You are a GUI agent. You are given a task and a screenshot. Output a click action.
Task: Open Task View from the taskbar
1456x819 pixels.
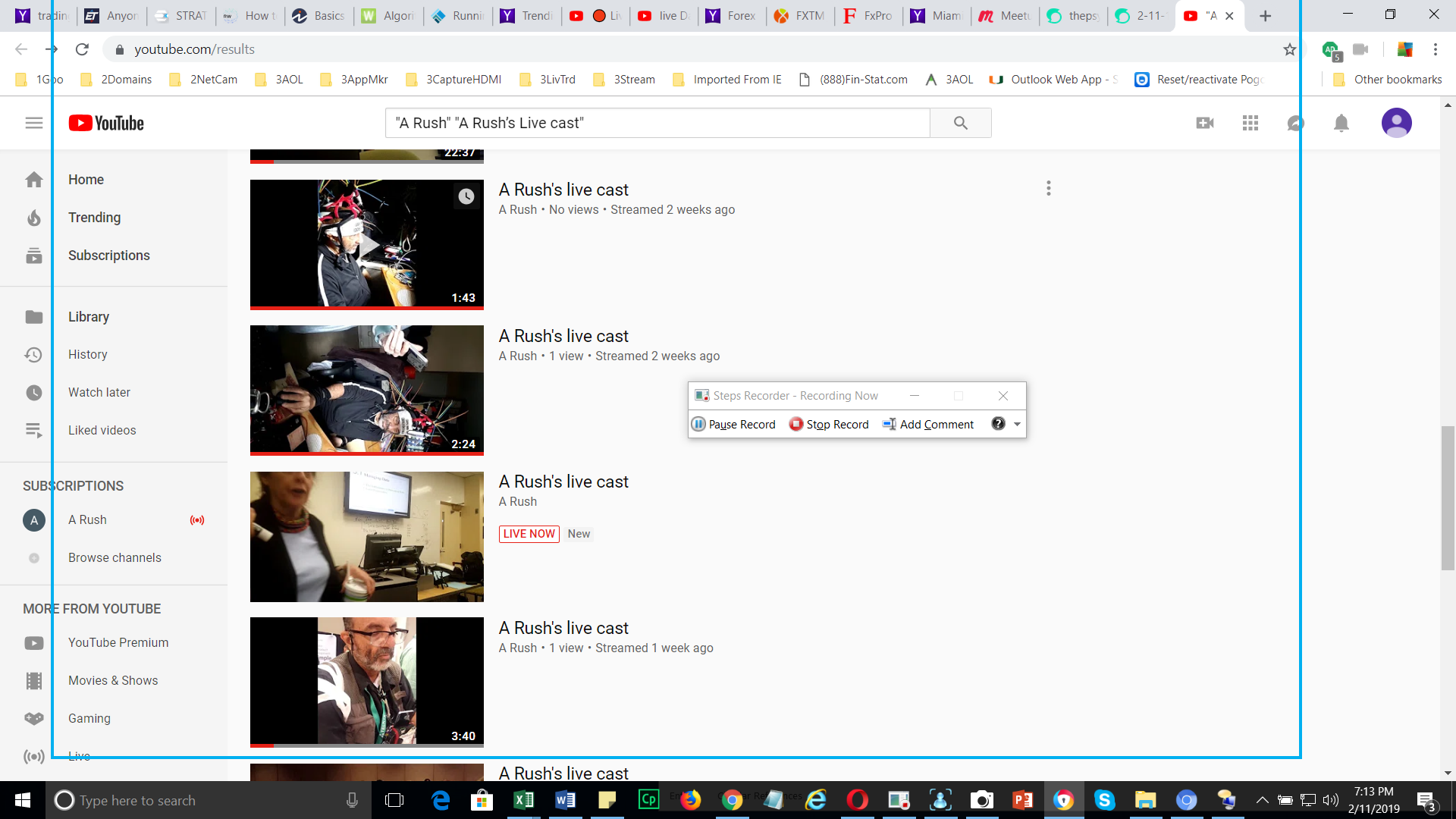394,800
